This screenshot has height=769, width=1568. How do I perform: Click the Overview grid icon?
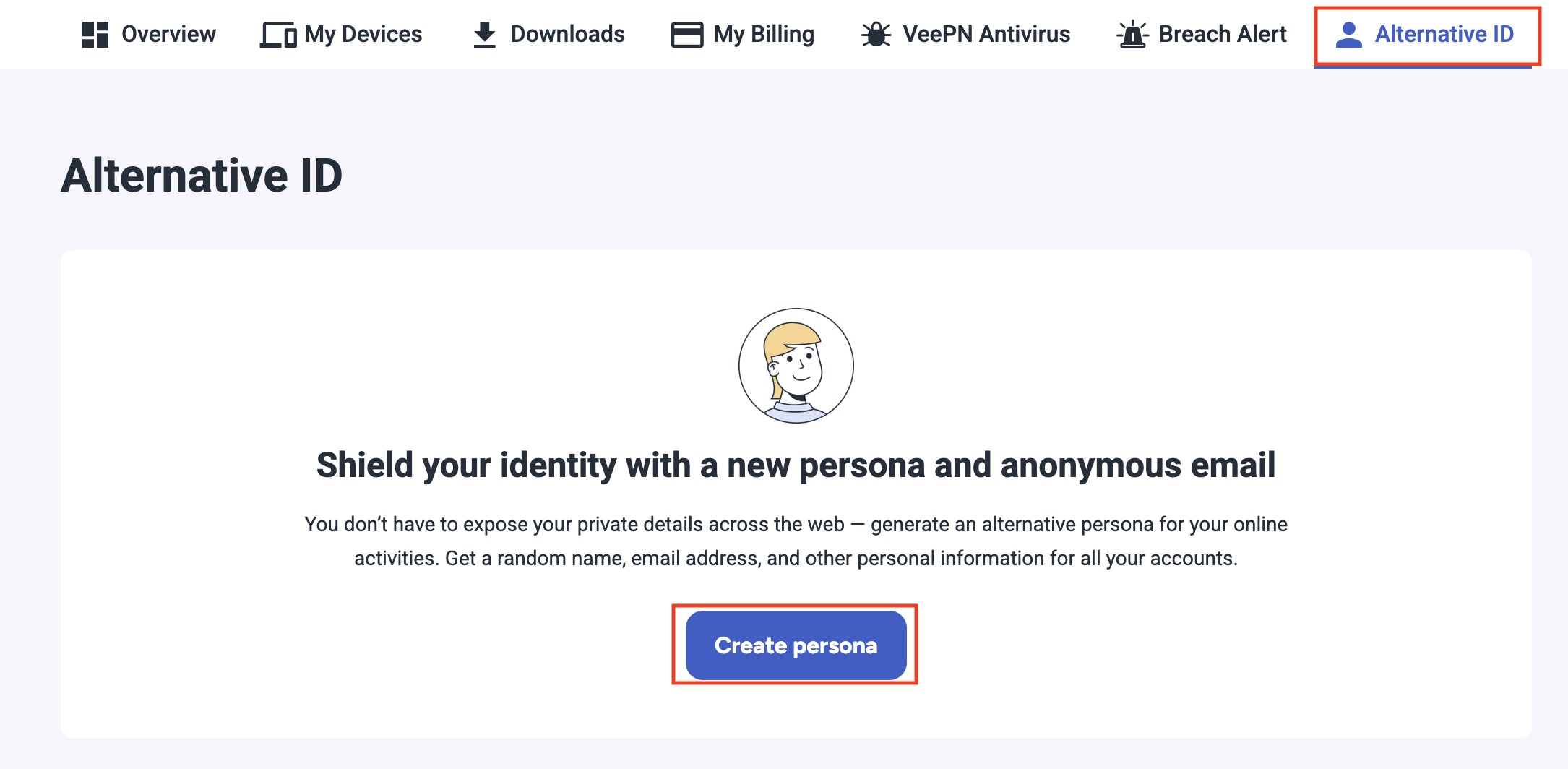pos(95,35)
